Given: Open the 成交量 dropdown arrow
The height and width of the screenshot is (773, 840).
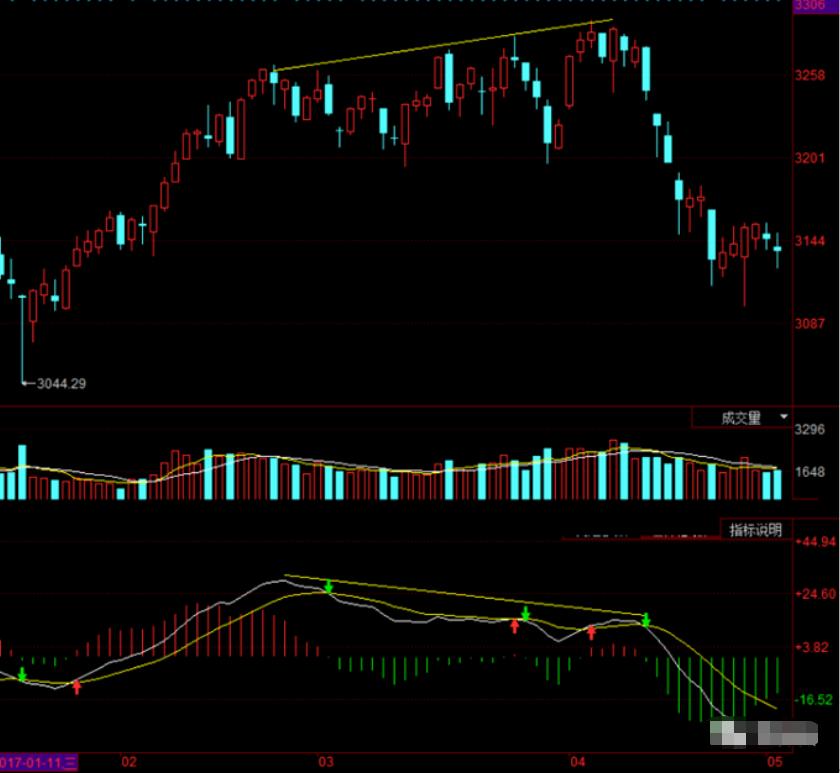Looking at the screenshot, I should click(784, 416).
